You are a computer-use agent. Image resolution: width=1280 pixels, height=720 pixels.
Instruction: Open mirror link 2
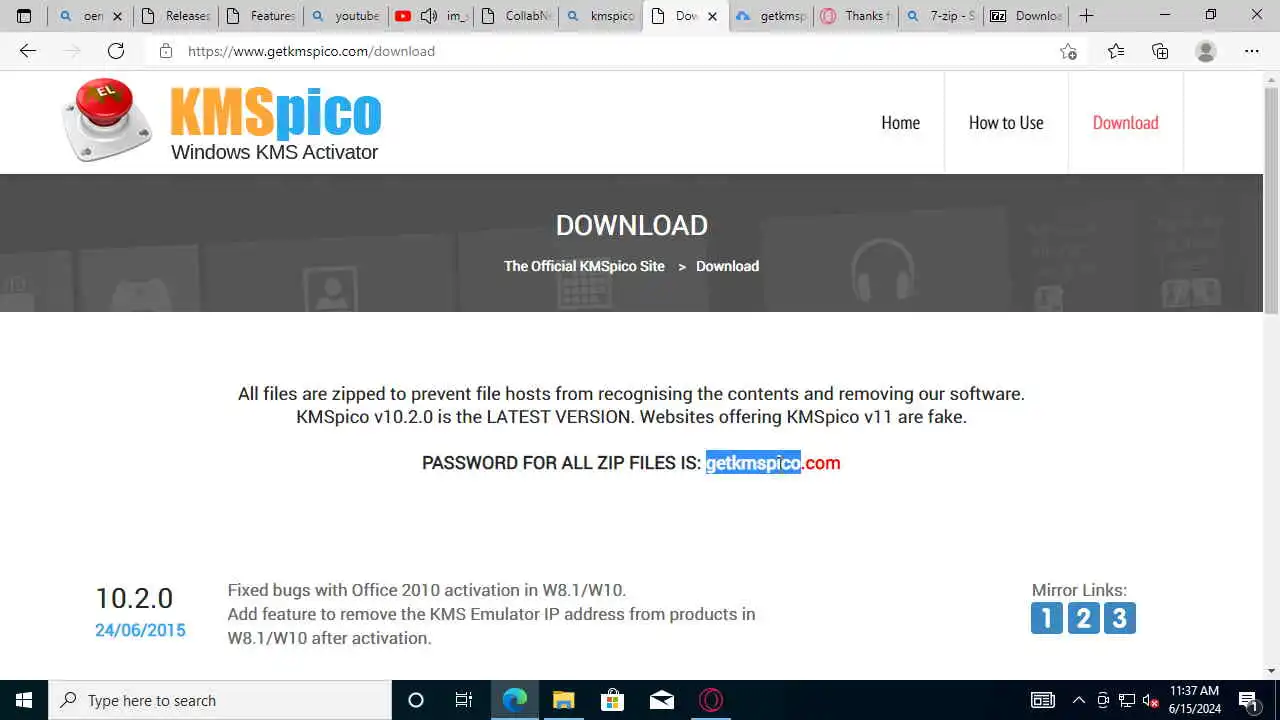tap(1083, 618)
